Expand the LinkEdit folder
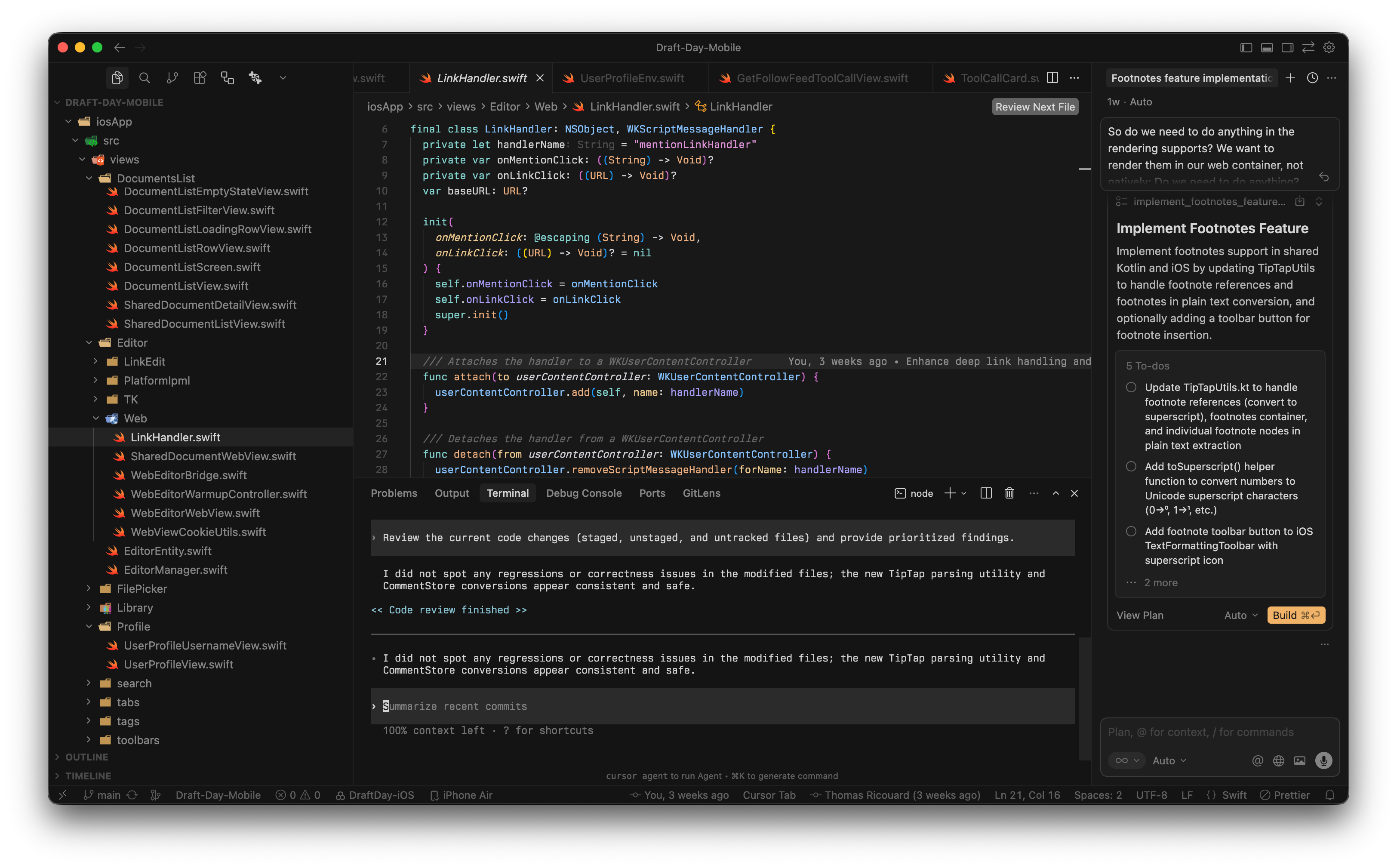 [96, 362]
